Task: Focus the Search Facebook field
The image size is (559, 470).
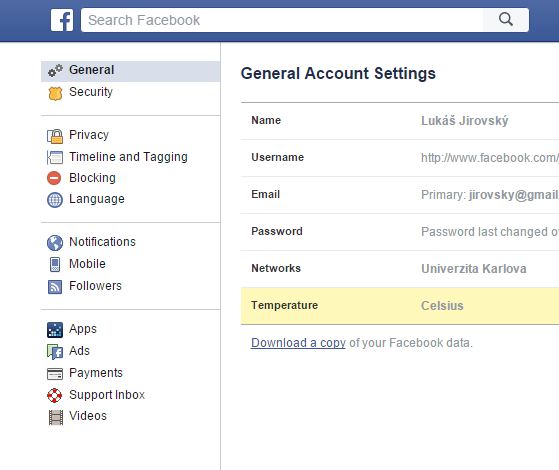Action: [282, 20]
